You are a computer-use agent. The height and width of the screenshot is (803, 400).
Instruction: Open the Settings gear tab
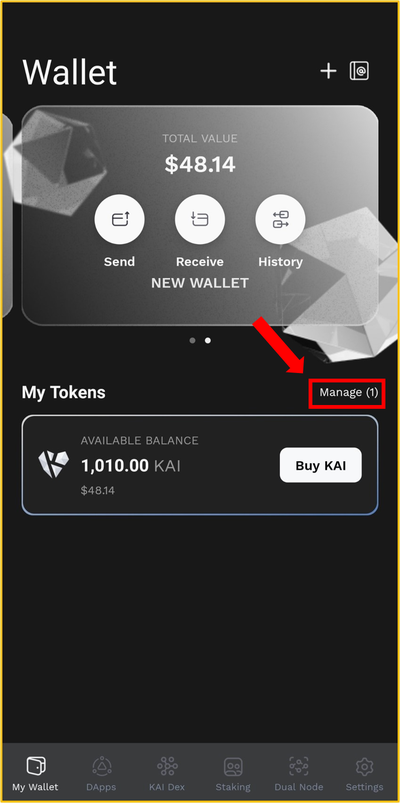364,774
